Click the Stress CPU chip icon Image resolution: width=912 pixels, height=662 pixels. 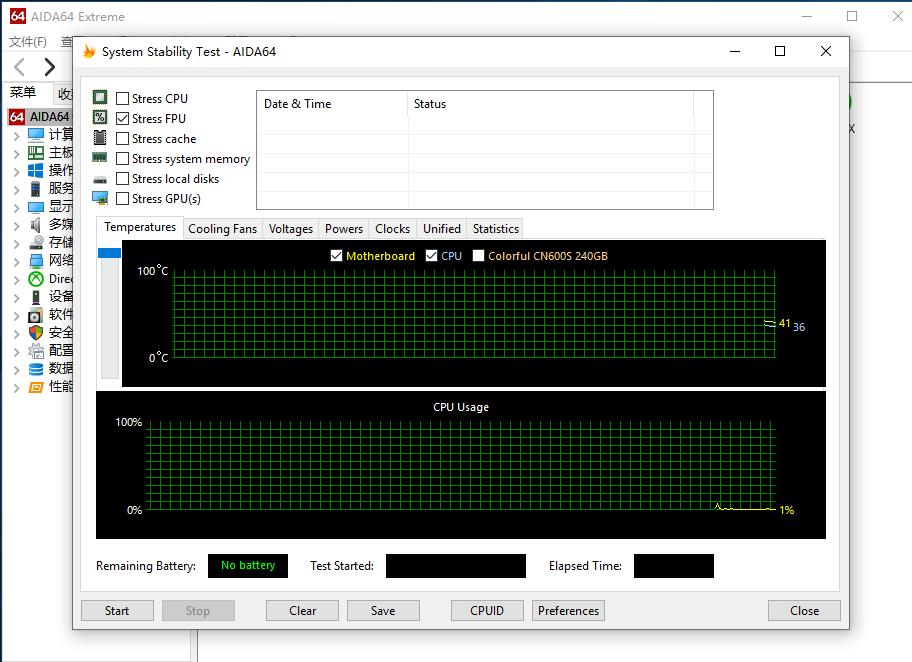click(100, 98)
